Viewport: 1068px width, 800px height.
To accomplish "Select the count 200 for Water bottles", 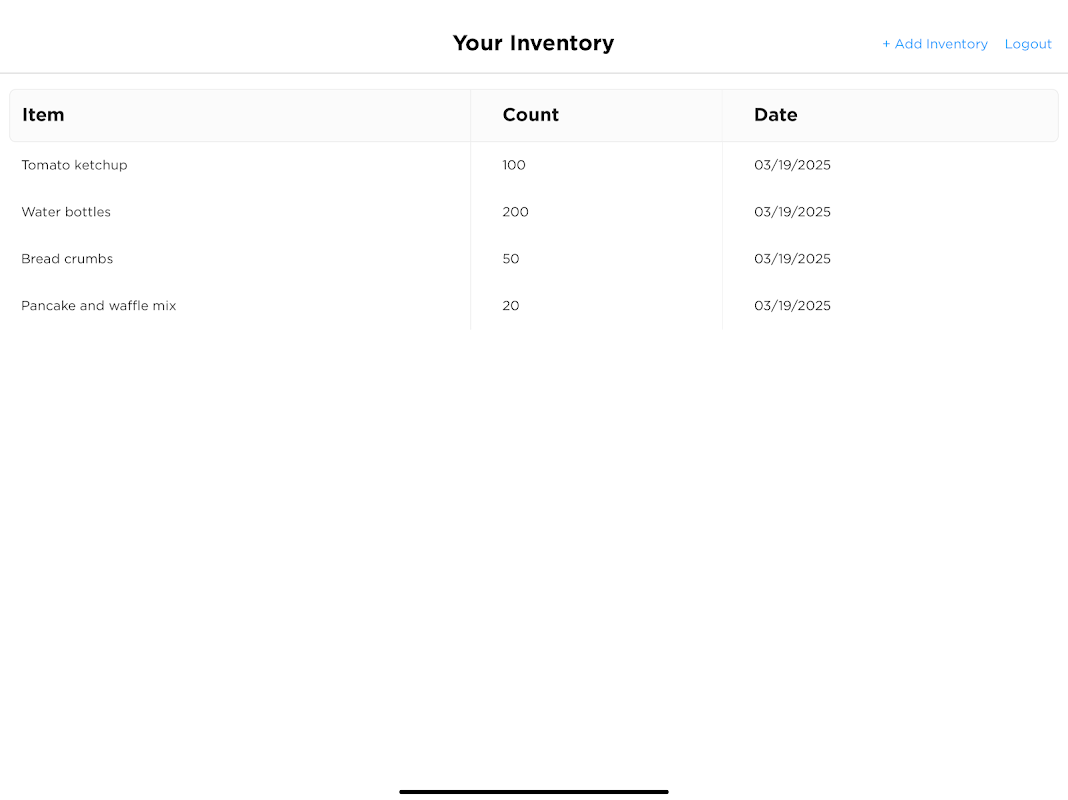I will [515, 212].
